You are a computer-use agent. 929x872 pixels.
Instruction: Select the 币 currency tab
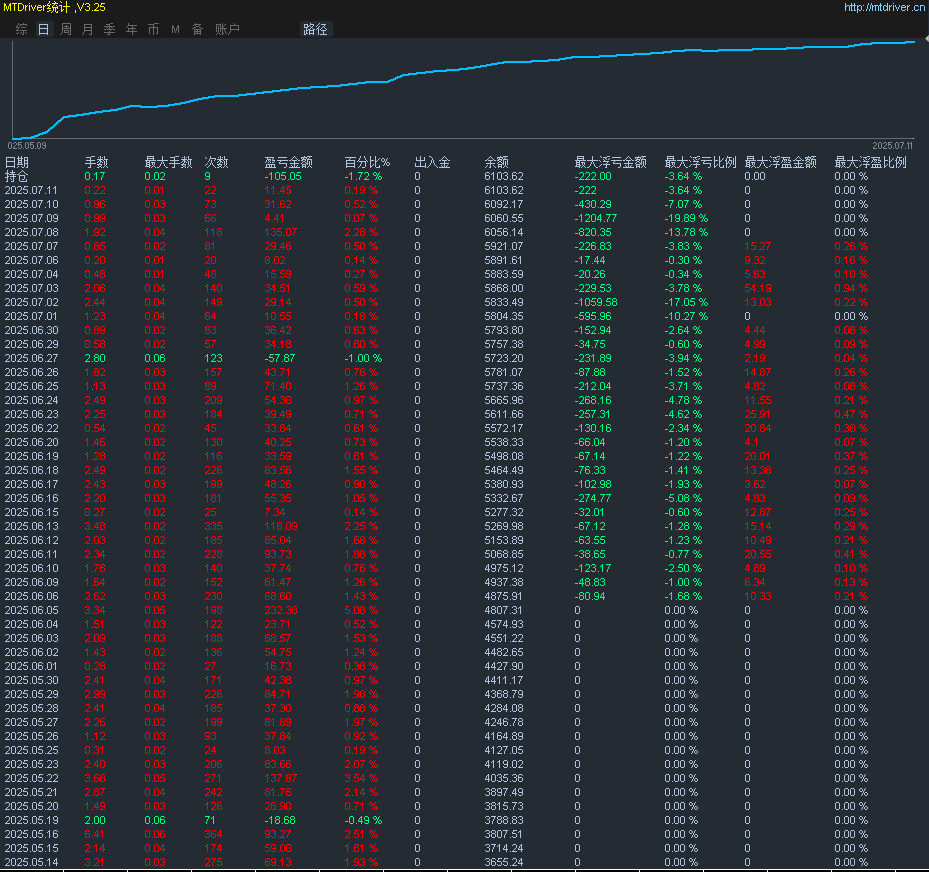pyautogui.click(x=153, y=29)
